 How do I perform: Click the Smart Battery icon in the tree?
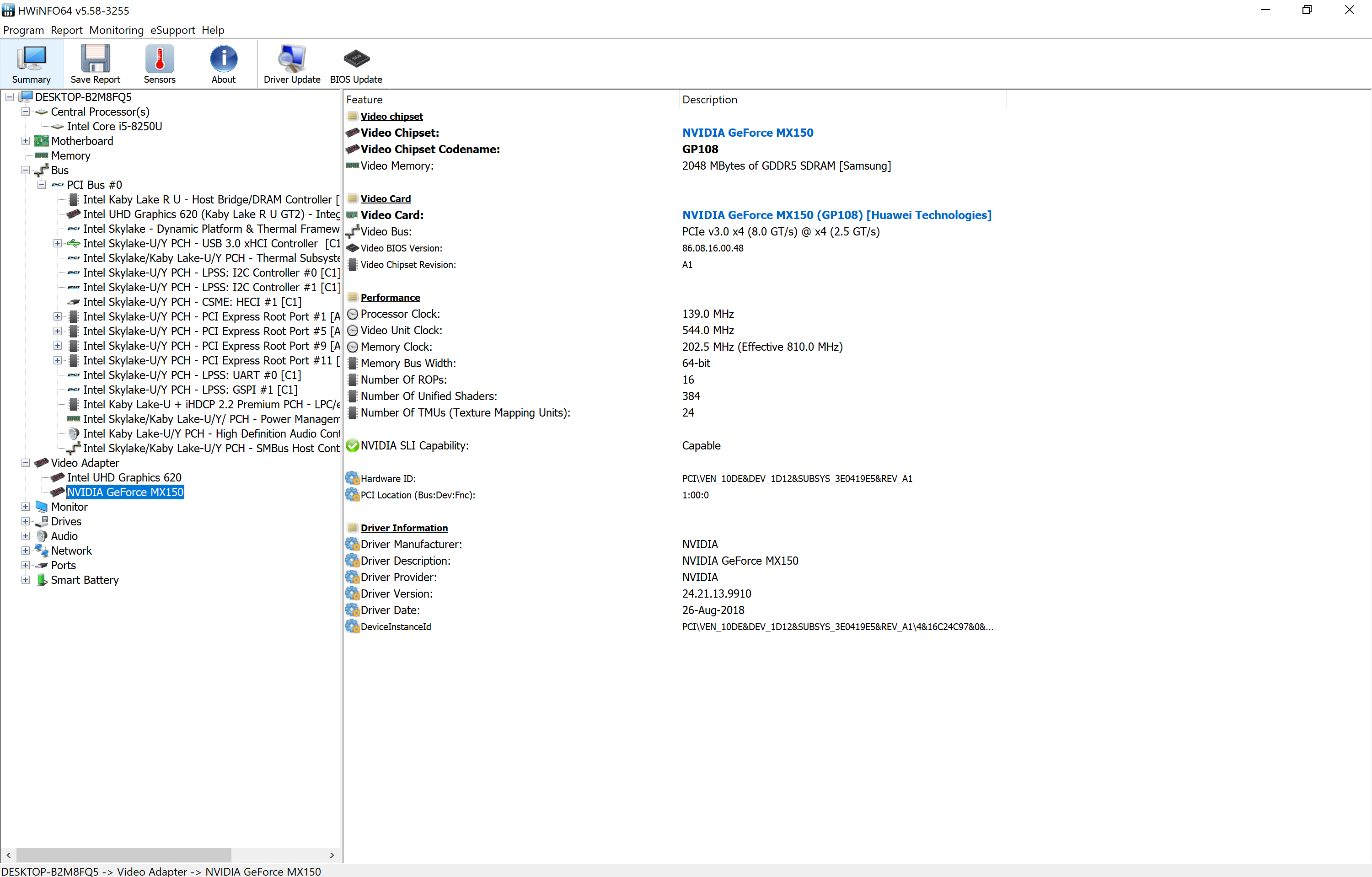(42, 580)
